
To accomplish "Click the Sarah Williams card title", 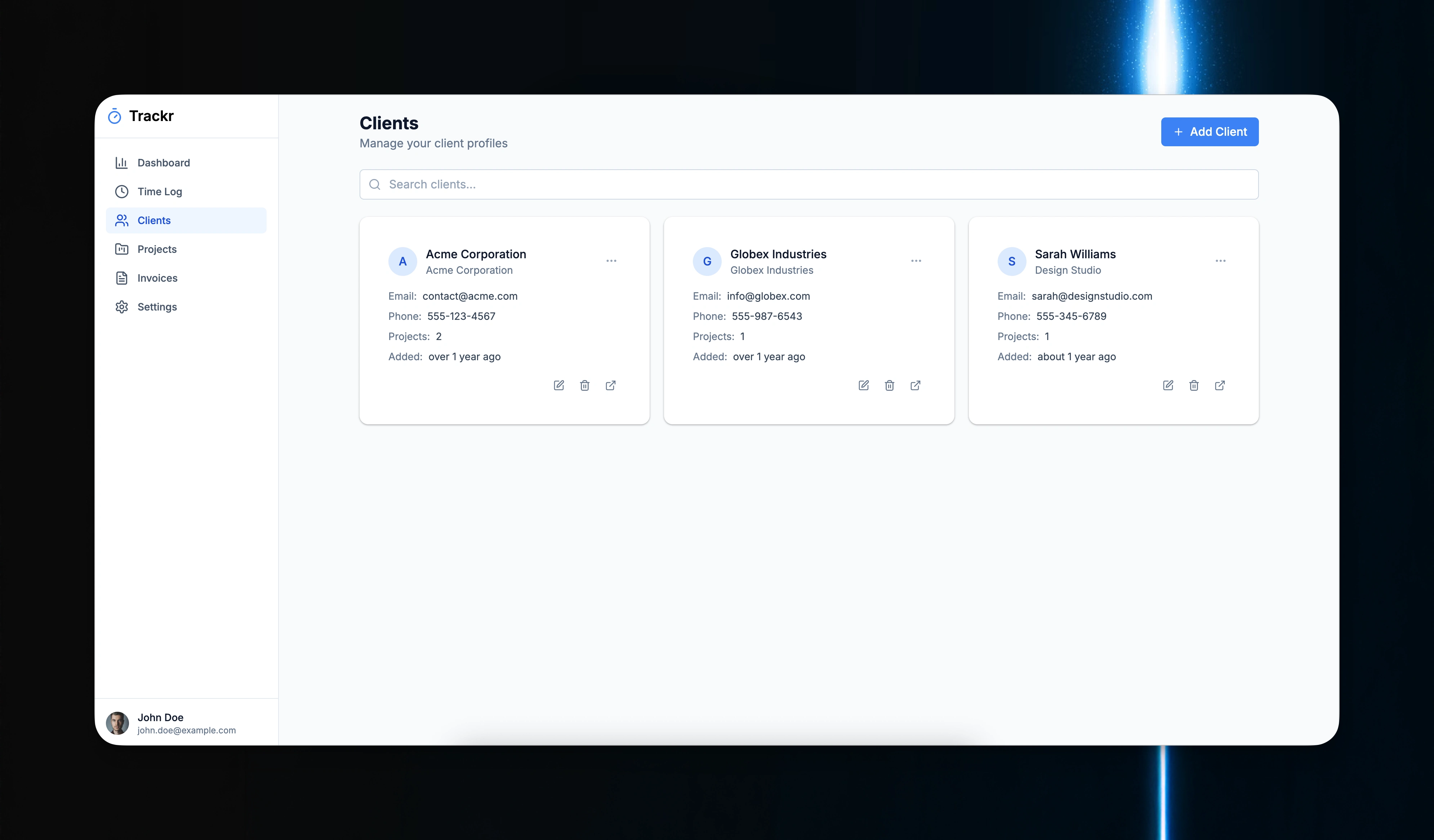I will click(1075, 254).
